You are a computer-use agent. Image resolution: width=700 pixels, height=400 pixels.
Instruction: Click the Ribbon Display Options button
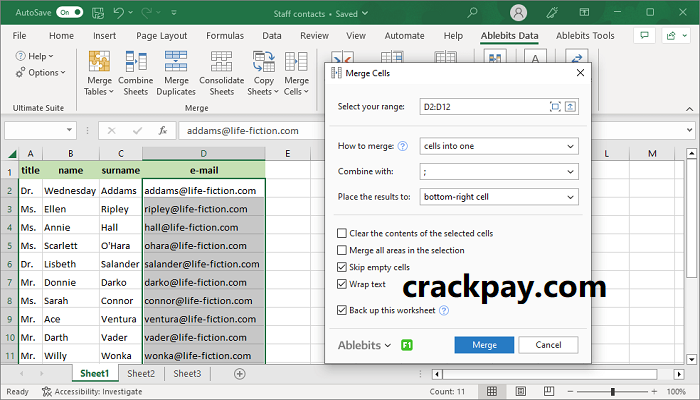584,12
